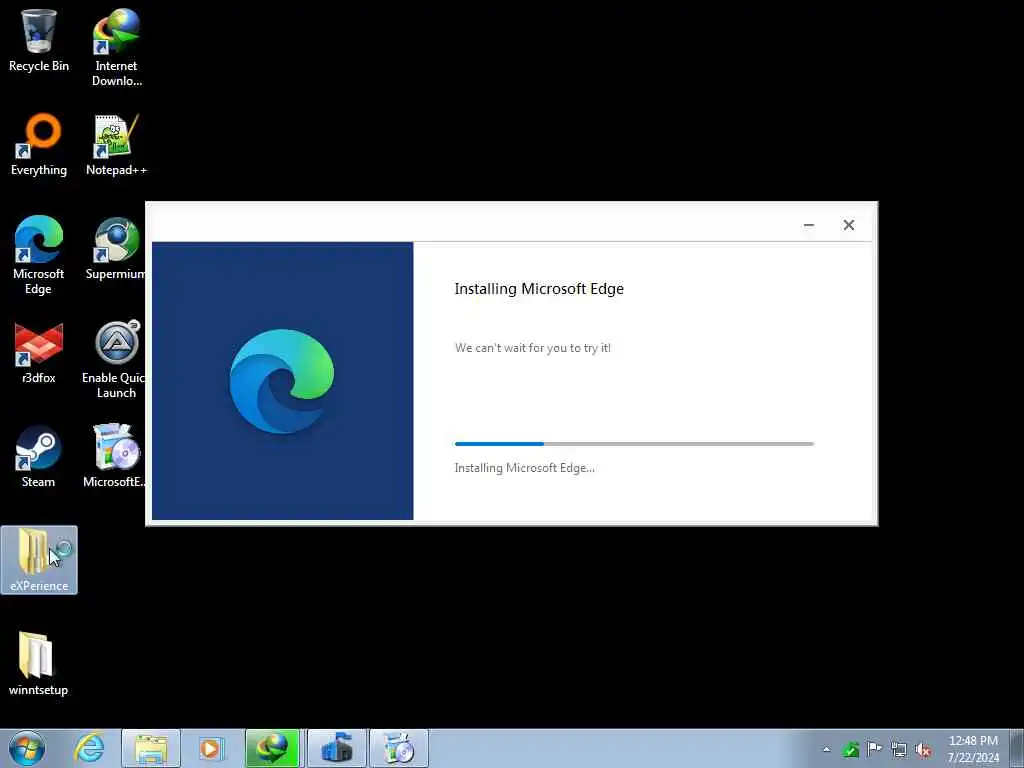Open the network tray icon
The image size is (1024, 768).
click(899, 749)
